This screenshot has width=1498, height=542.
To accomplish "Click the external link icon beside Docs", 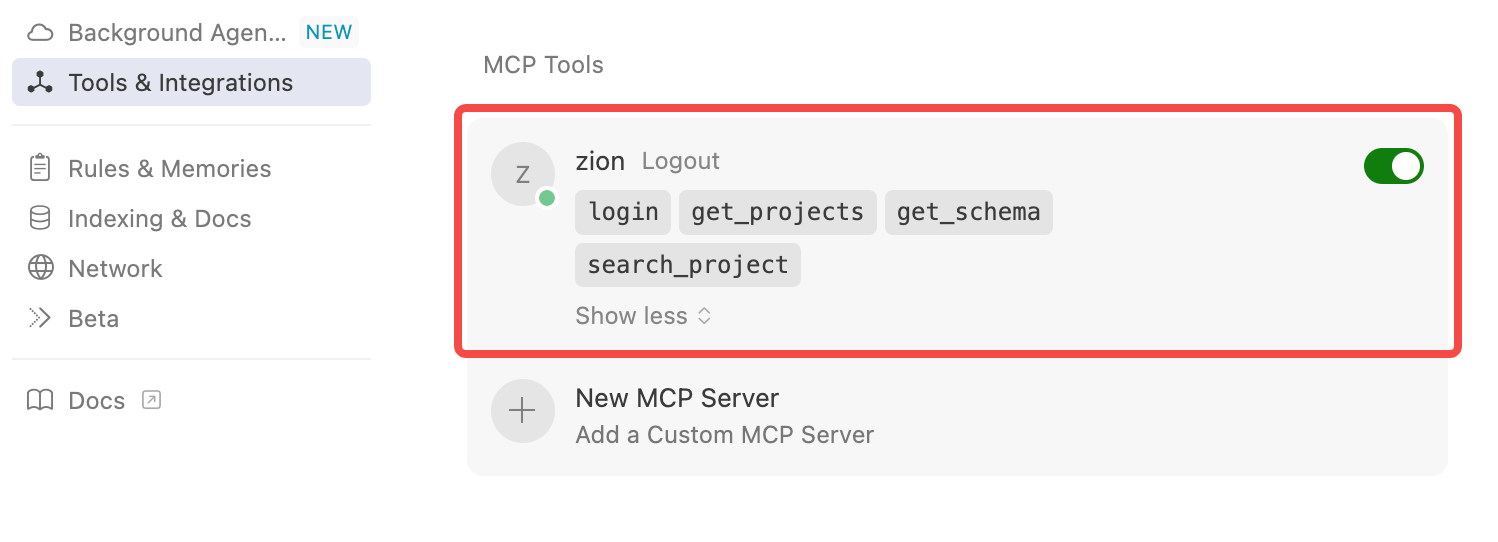I will coord(151,400).
